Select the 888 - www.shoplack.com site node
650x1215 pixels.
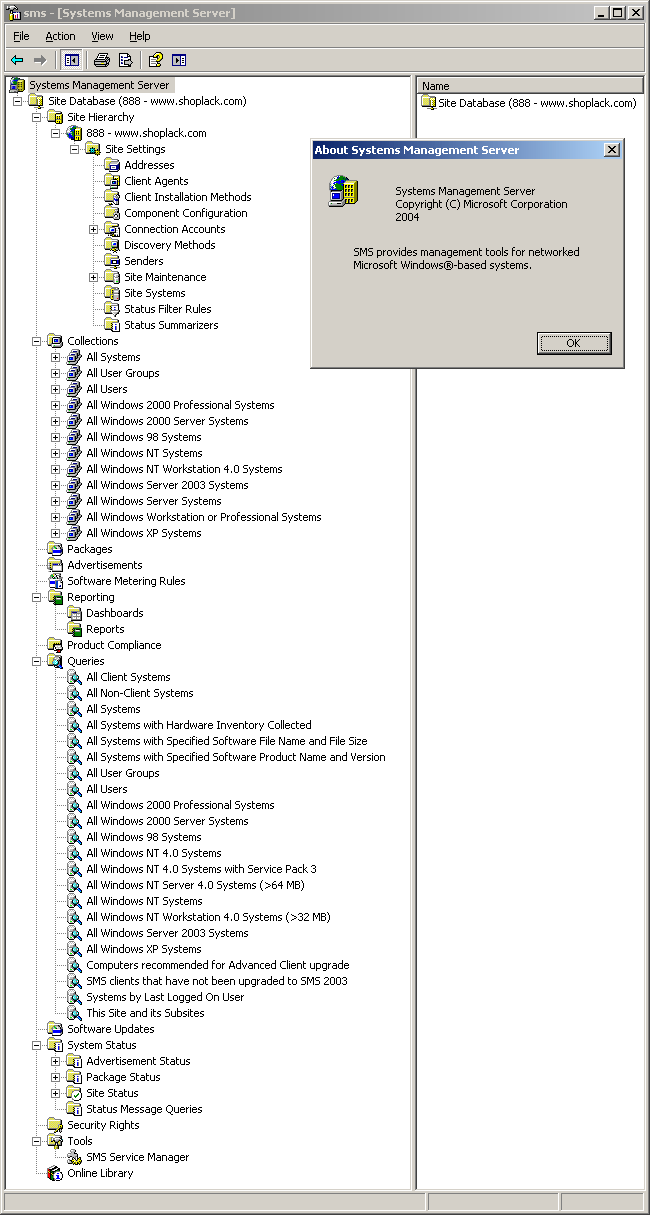[x=146, y=133]
